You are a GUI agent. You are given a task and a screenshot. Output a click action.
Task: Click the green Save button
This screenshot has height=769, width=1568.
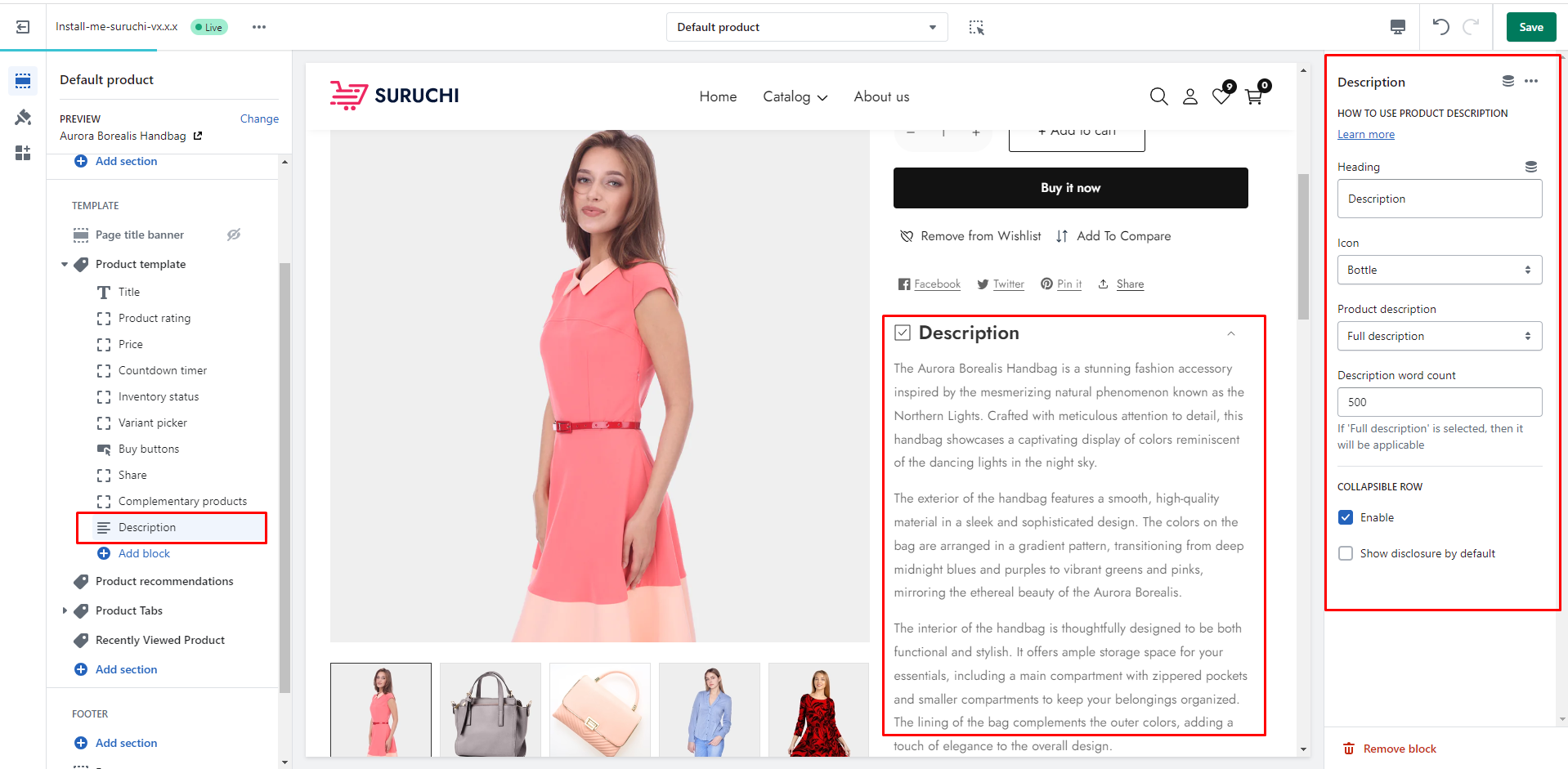[x=1530, y=27]
